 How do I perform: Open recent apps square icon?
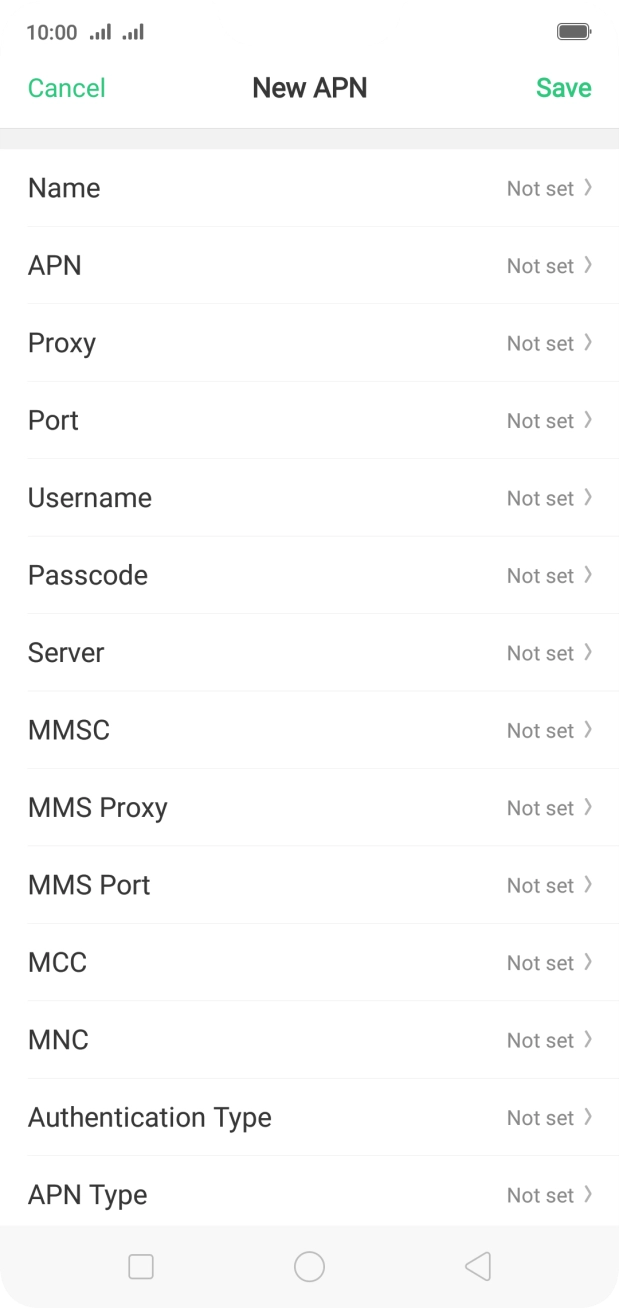click(141, 1267)
